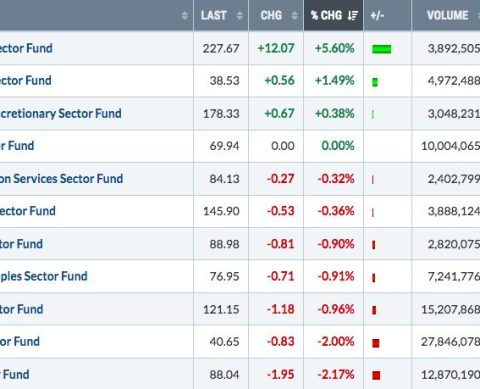The height and width of the screenshot is (389, 480).
Task: Click the red bar for -2.17%
Action: (x=376, y=375)
